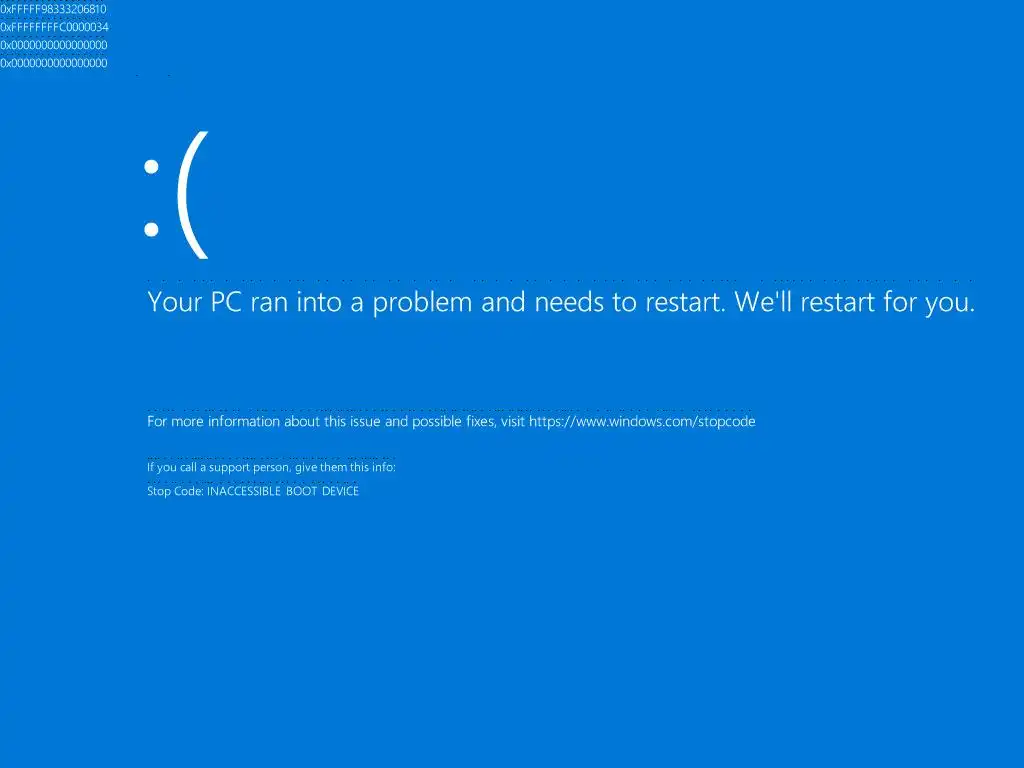Select the 0xFFFFFFFFC0000034 hex parameter
The image size is (1024, 768).
[x=54, y=27]
